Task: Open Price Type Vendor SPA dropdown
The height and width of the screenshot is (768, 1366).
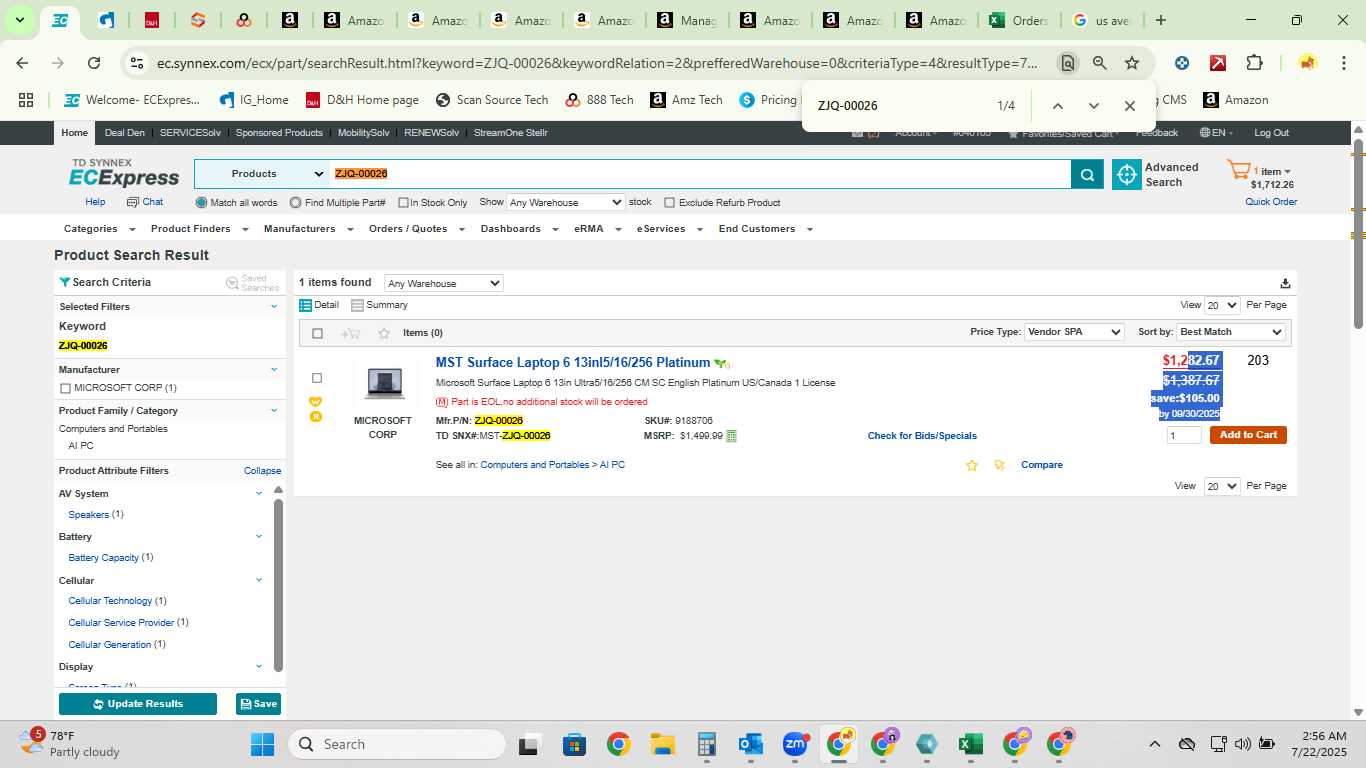Action: pos(1074,332)
